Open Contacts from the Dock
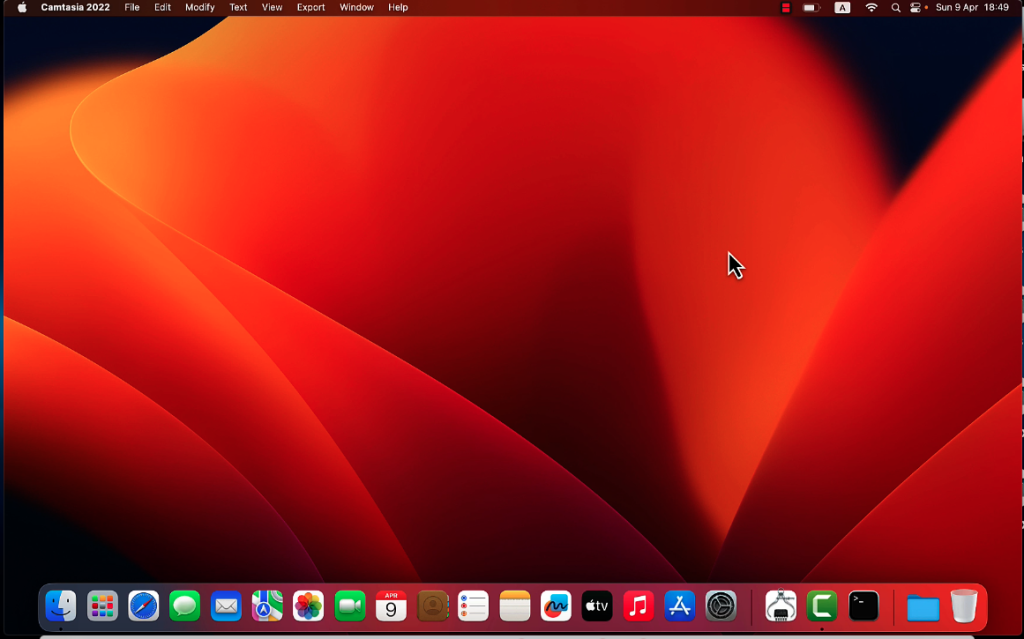 pyautogui.click(x=432, y=606)
